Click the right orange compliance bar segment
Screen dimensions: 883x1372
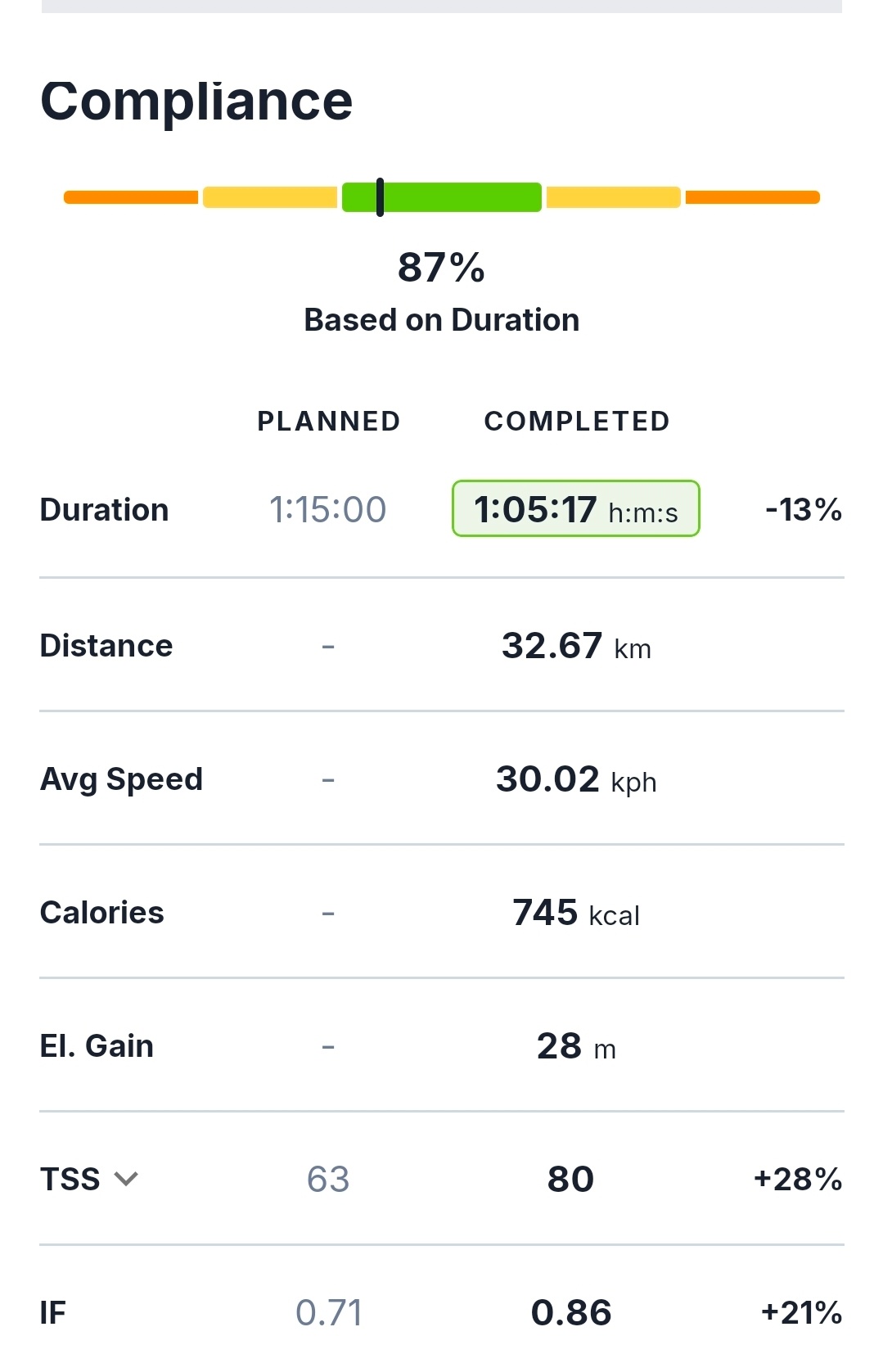pyautogui.click(x=752, y=197)
